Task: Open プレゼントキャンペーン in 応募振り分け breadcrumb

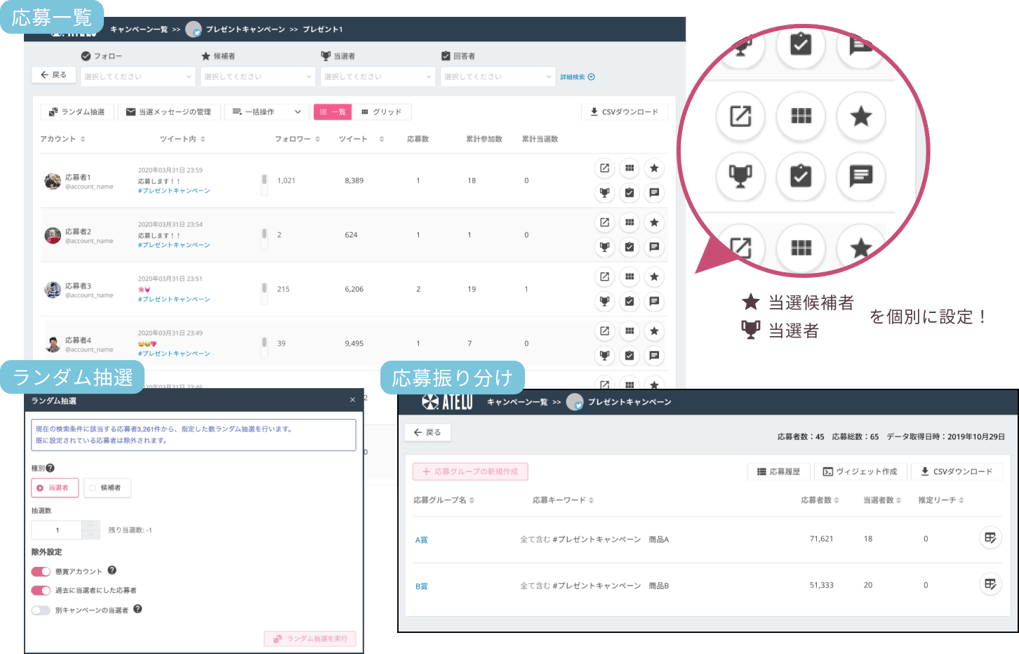Action: [x=629, y=402]
